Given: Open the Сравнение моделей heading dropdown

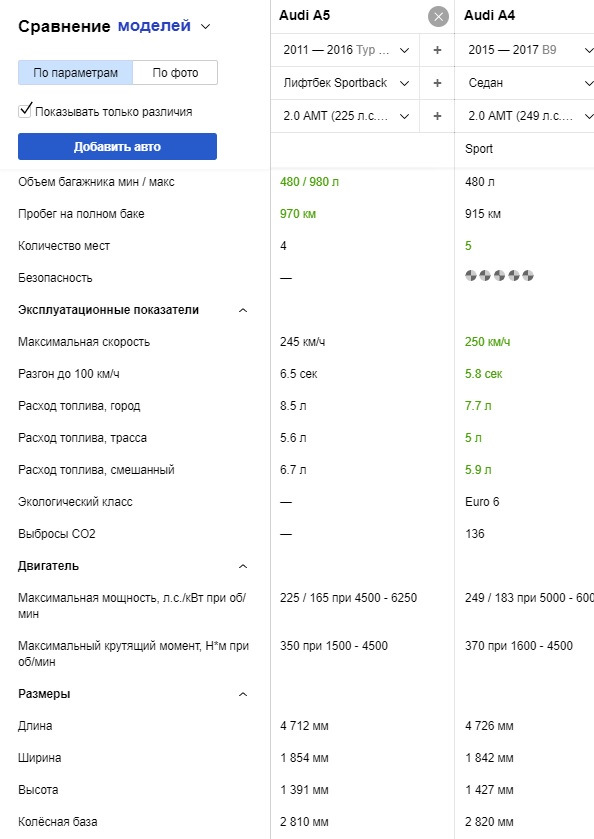Looking at the screenshot, I should pyautogui.click(x=205, y=26).
